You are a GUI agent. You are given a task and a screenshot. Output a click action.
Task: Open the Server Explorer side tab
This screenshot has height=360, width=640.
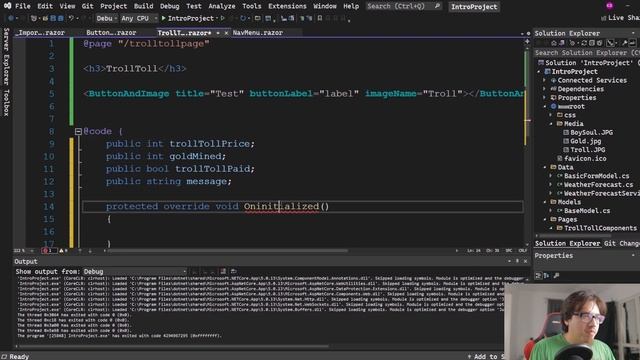click(x=6, y=56)
